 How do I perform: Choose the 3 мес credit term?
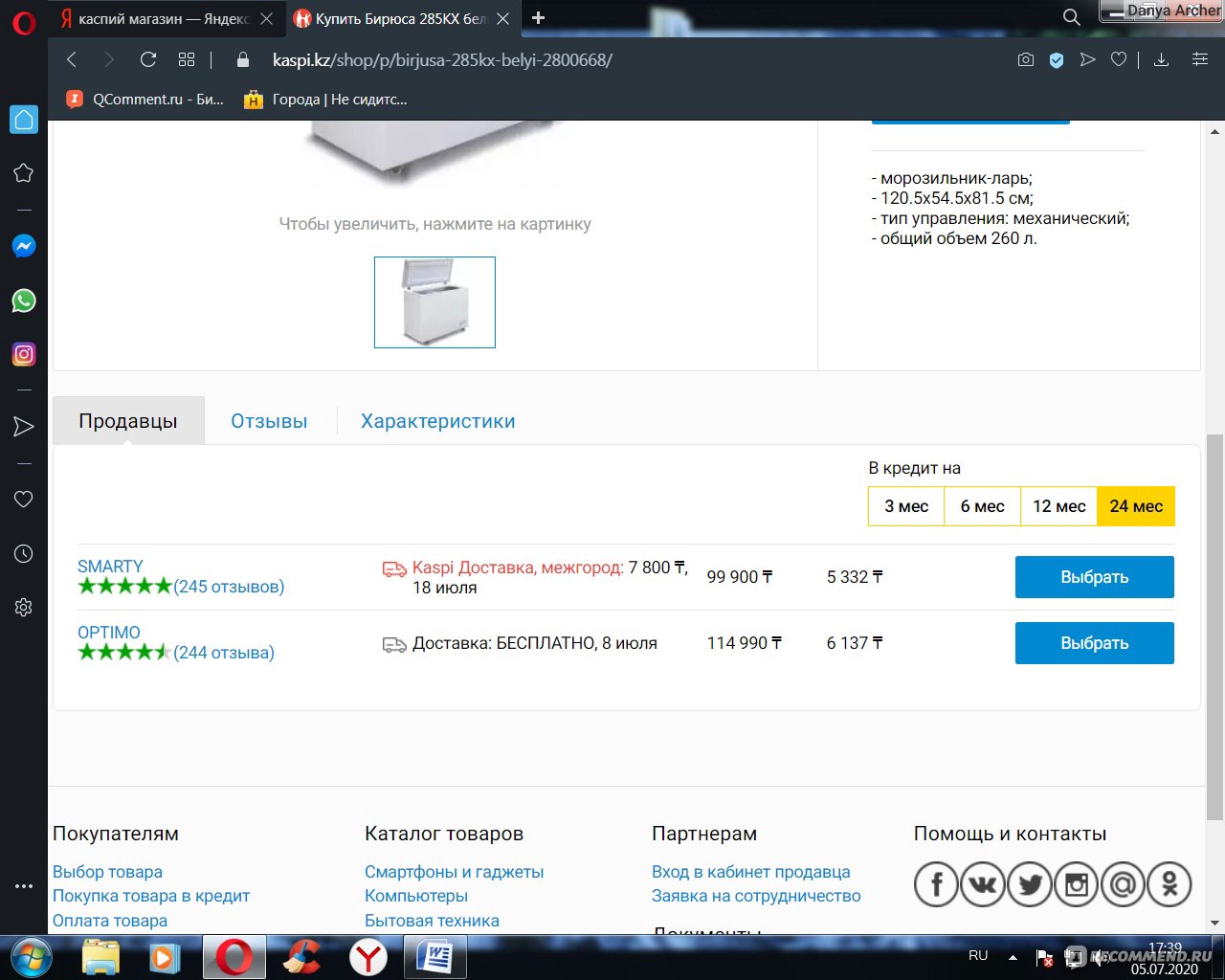coord(906,506)
